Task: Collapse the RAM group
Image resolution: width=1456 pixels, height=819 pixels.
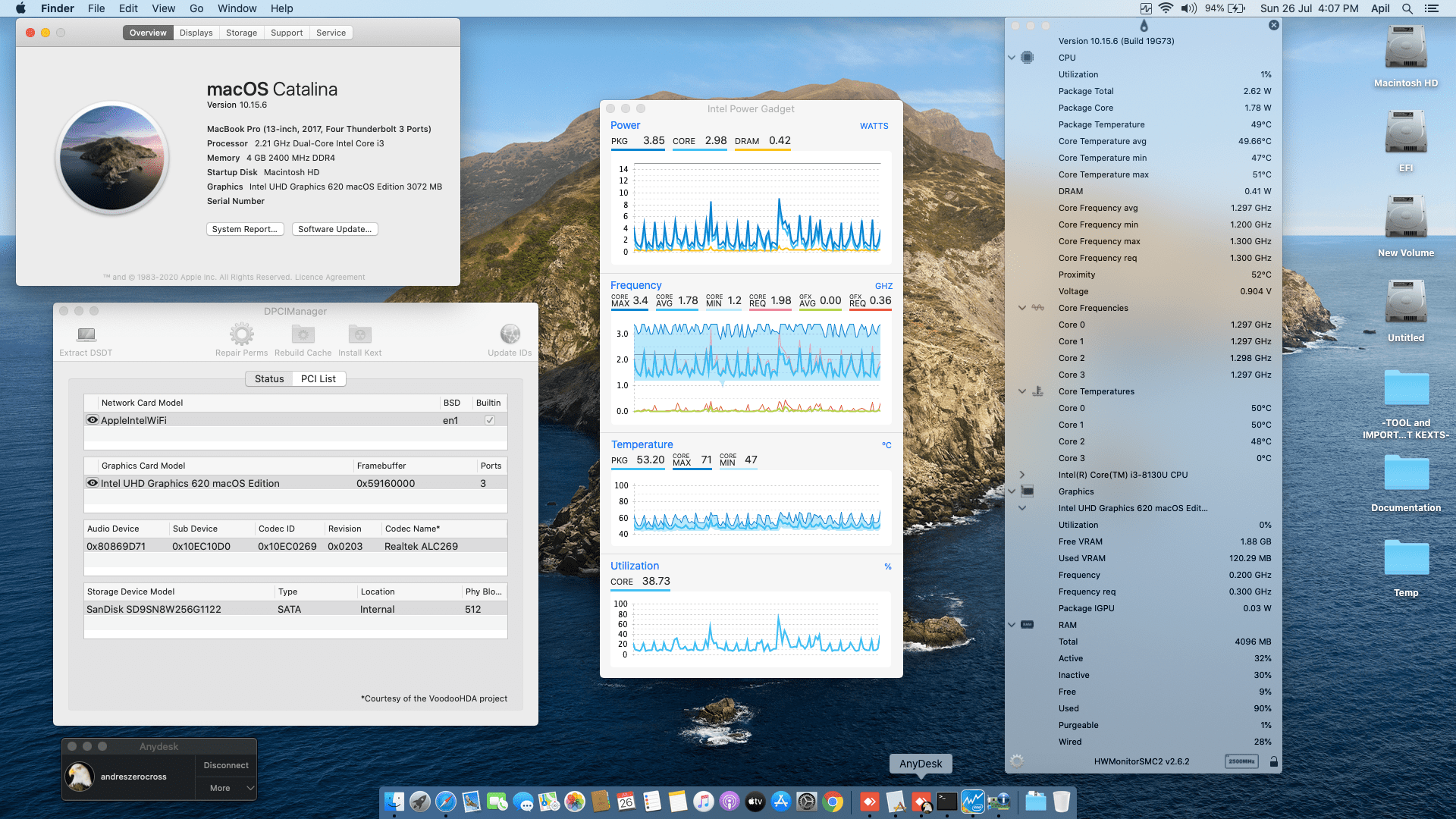Action: click(x=1011, y=625)
